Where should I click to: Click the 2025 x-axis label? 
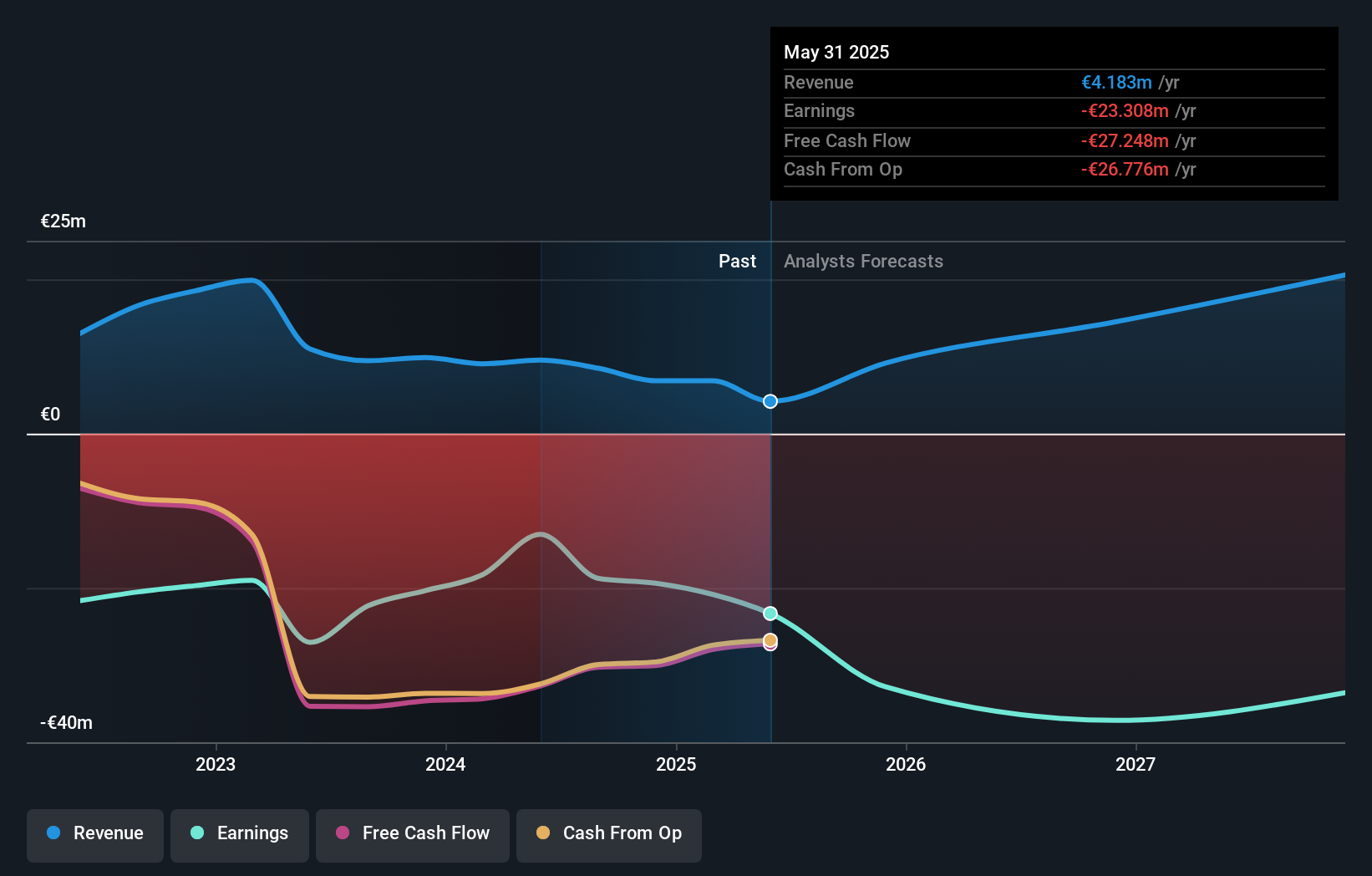pos(676,764)
